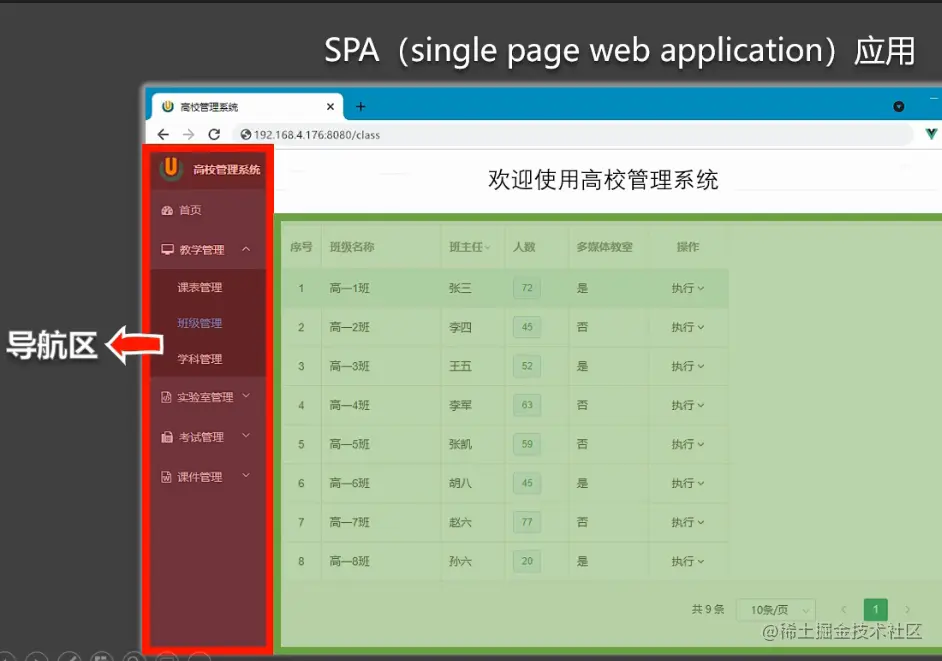Click teacher name 李四
Image resolution: width=942 pixels, height=661 pixels.
pyautogui.click(x=460, y=327)
